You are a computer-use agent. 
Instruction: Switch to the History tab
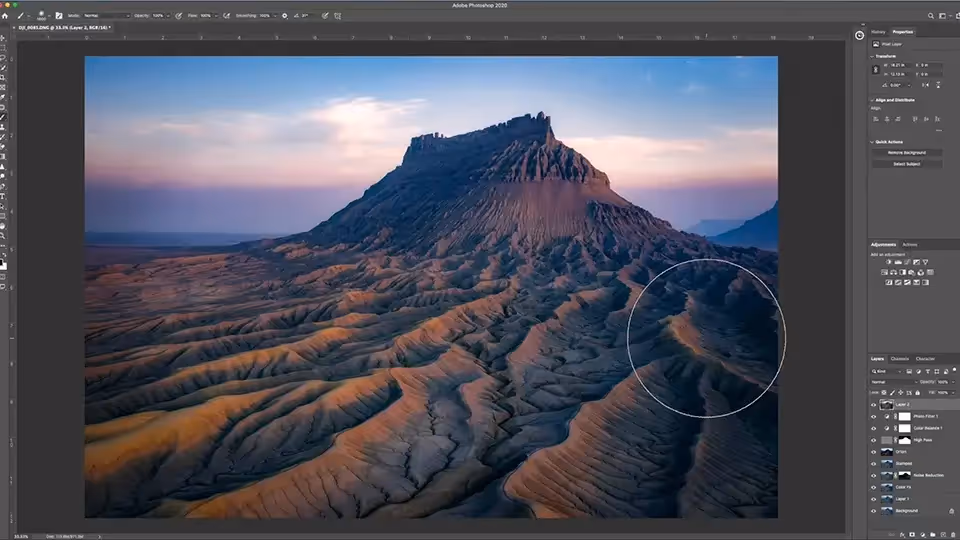878,32
